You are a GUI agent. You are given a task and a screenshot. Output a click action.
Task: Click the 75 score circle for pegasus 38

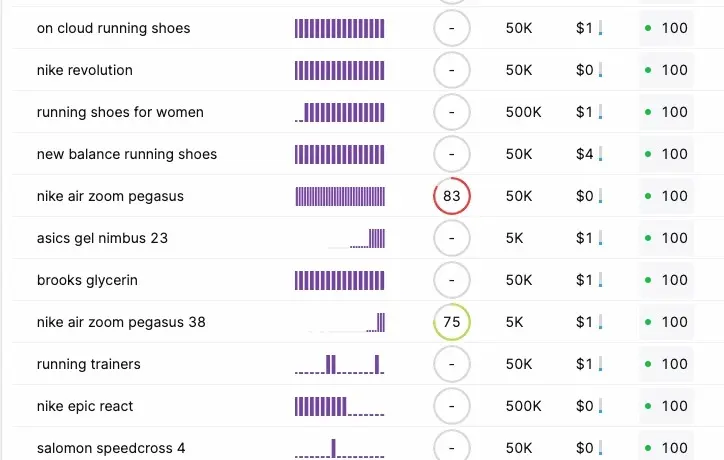coord(452,322)
